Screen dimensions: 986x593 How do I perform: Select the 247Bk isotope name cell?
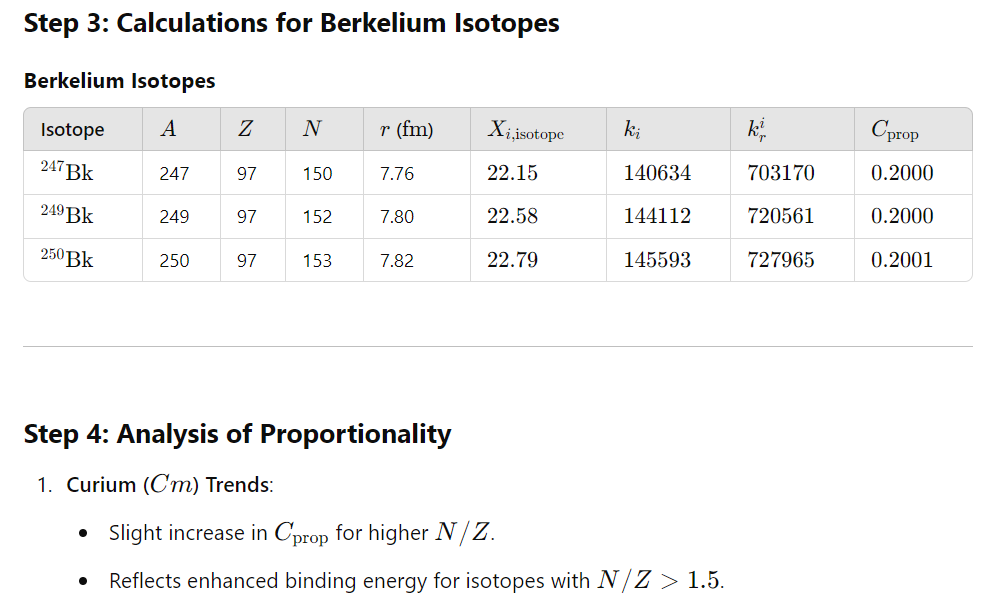pos(67,173)
